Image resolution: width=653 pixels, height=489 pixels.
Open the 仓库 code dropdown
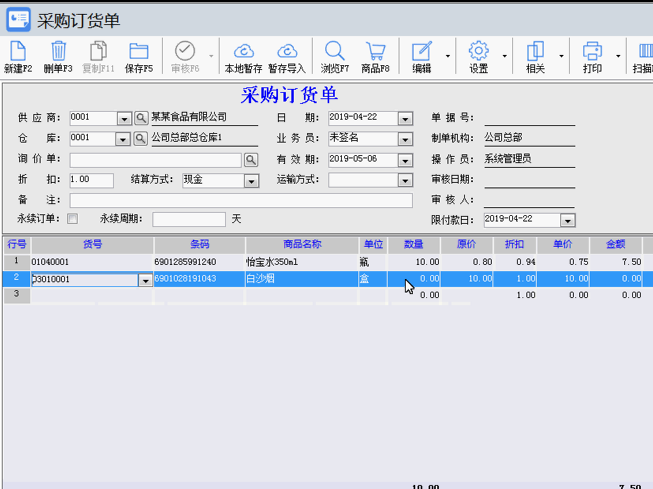point(123,139)
